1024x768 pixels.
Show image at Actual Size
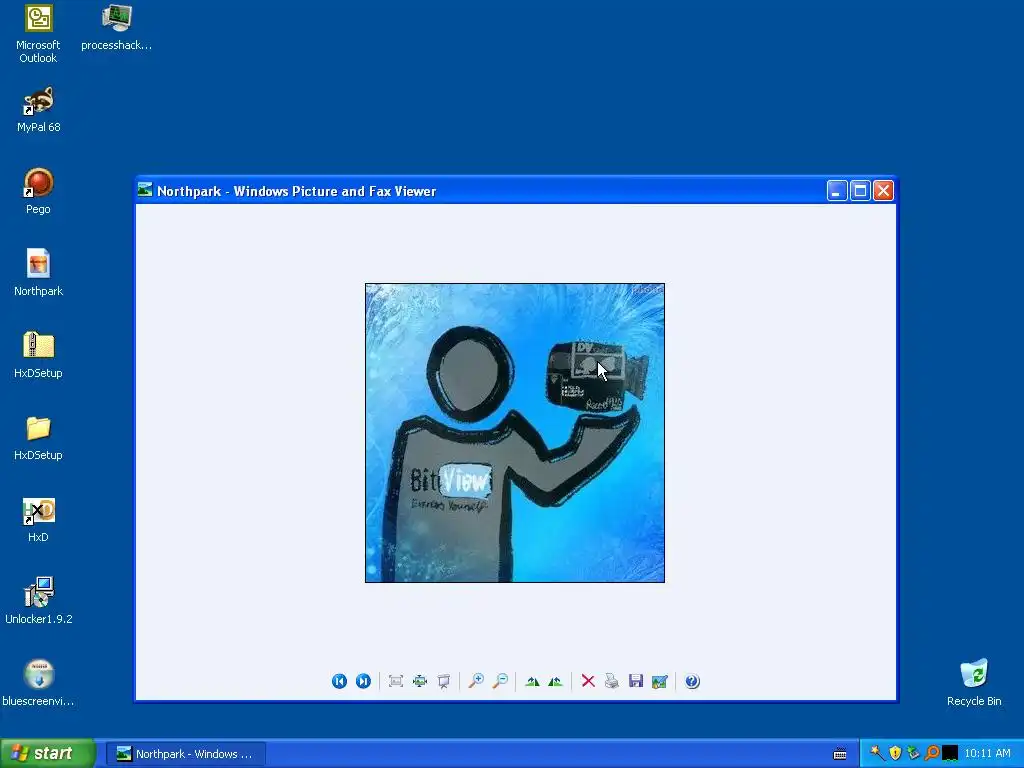tap(420, 681)
